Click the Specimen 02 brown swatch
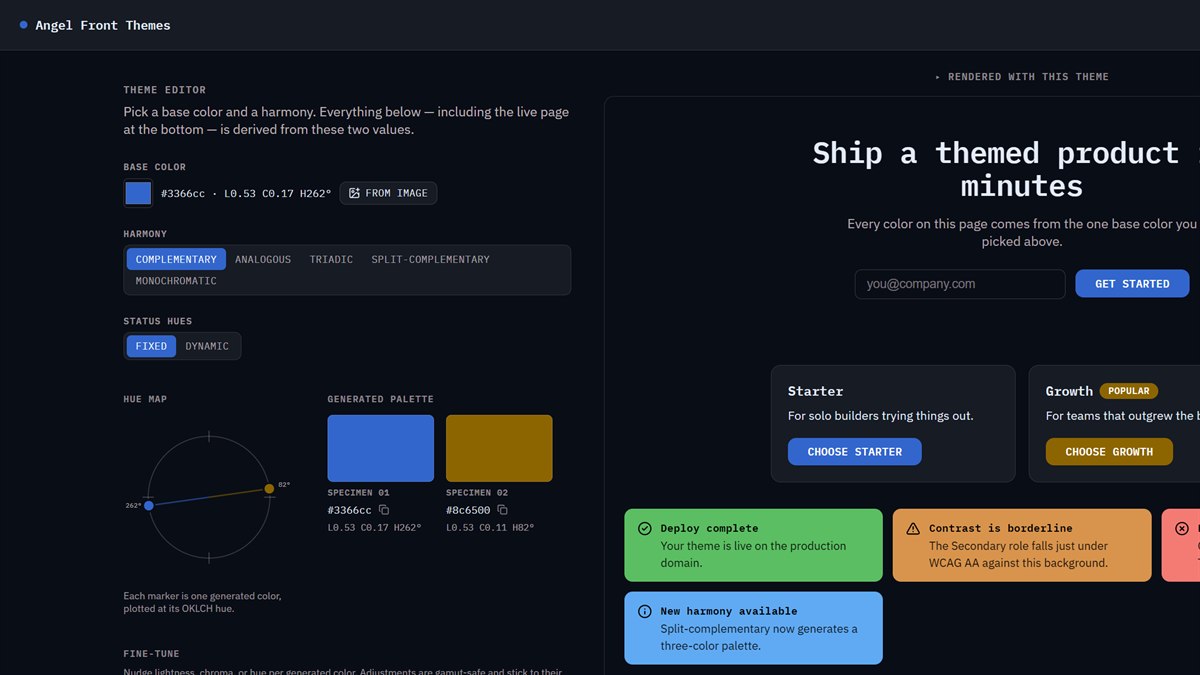Screen dimensions: 1200x675 click(499, 448)
